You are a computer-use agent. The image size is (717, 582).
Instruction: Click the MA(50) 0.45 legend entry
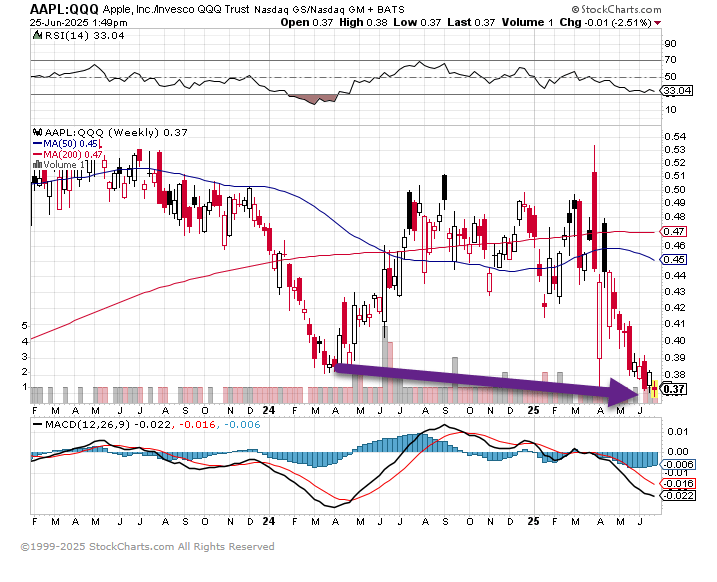70,144
